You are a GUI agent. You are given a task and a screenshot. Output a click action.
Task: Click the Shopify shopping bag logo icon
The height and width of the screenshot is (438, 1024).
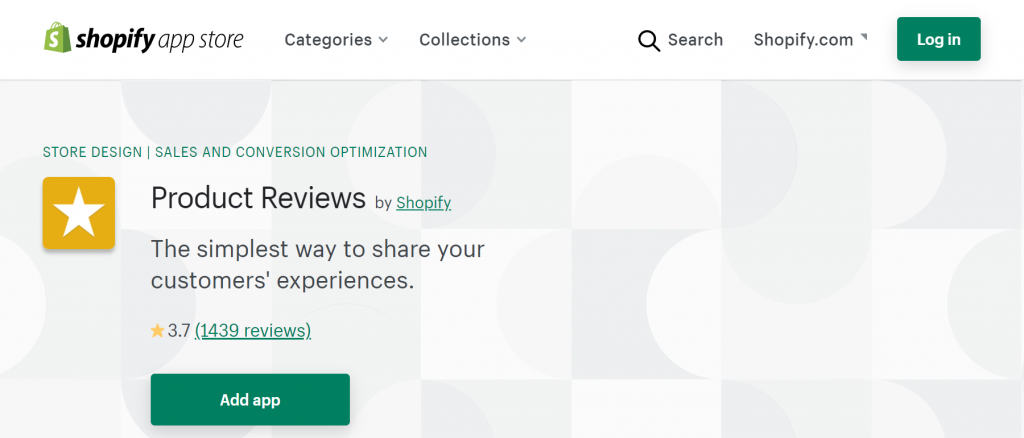point(57,38)
